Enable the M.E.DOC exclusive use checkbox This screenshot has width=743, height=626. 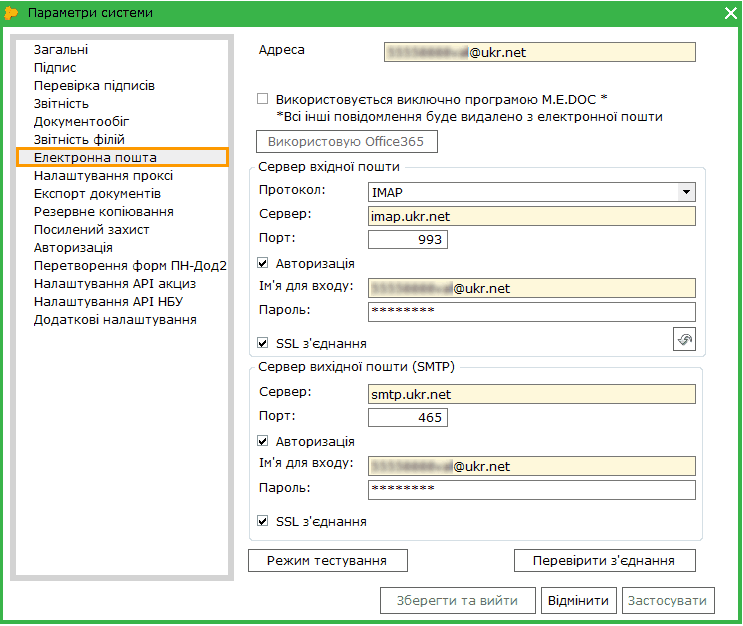(263, 99)
